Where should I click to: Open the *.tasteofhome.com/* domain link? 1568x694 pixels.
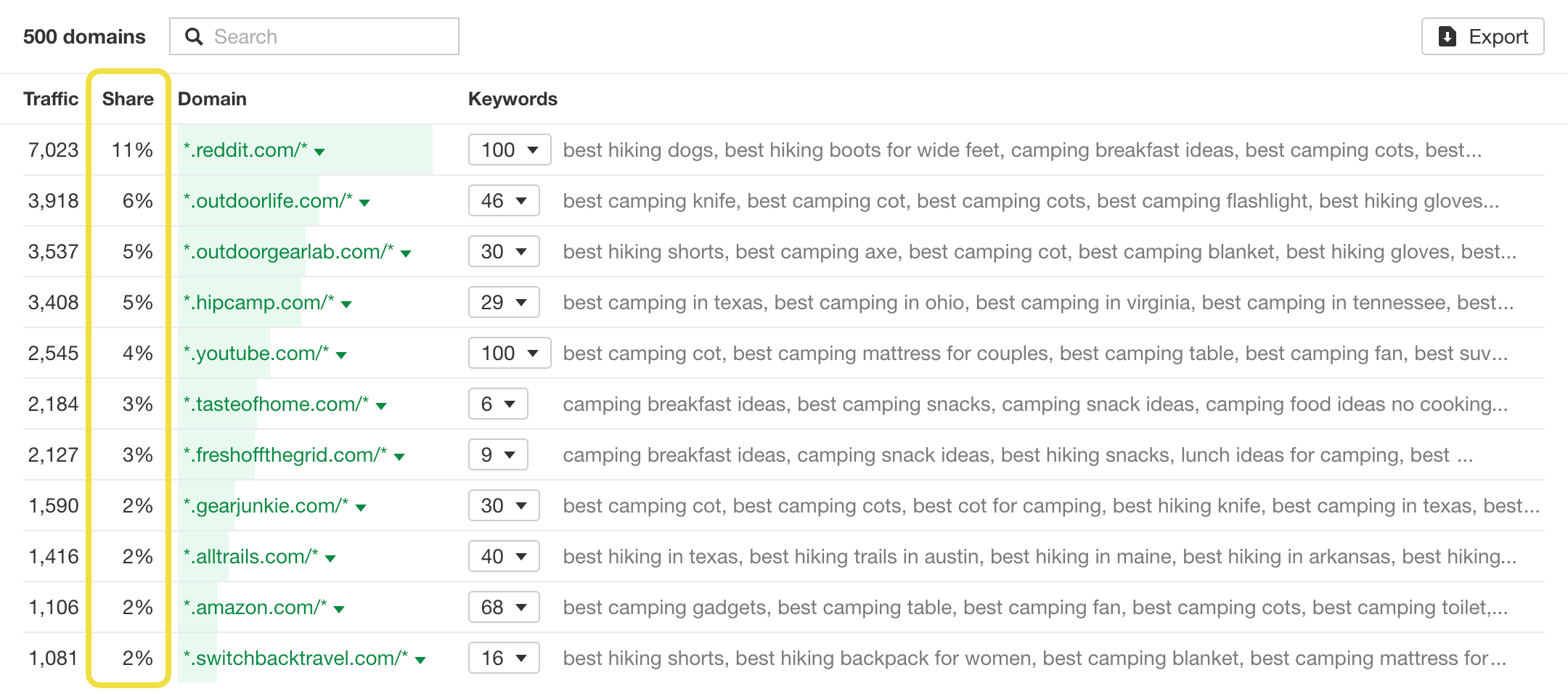(x=276, y=404)
